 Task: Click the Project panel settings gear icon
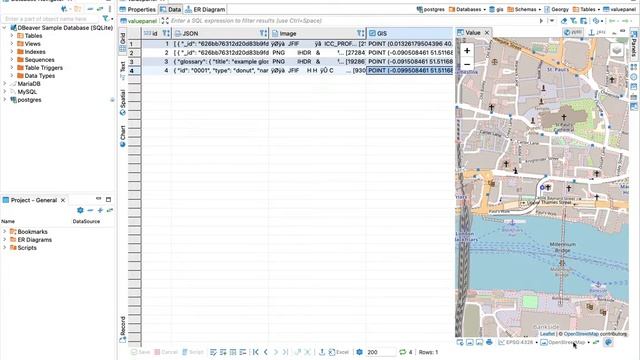(80, 210)
